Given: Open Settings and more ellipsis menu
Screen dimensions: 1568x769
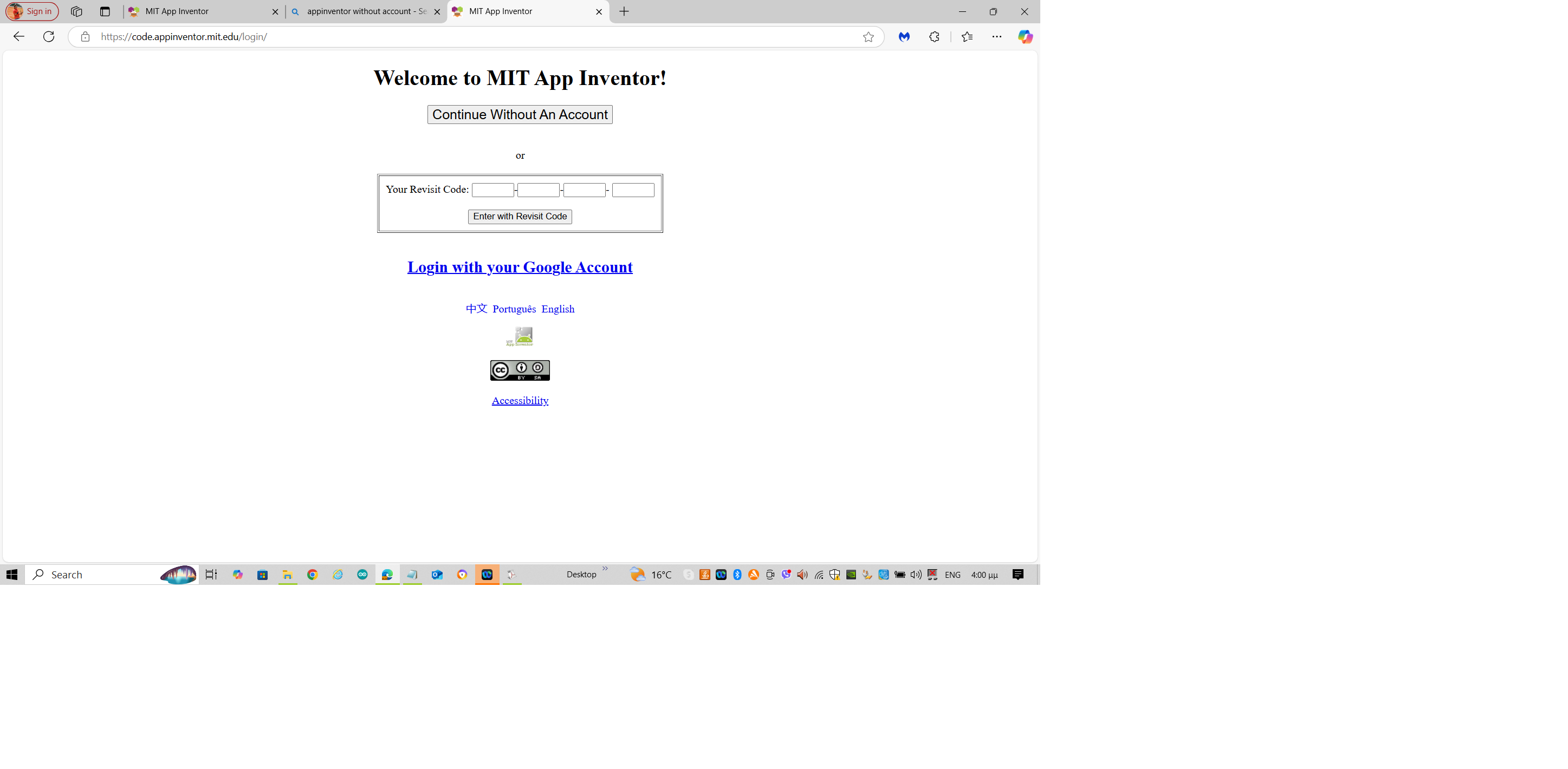Looking at the screenshot, I should point(996,36).
